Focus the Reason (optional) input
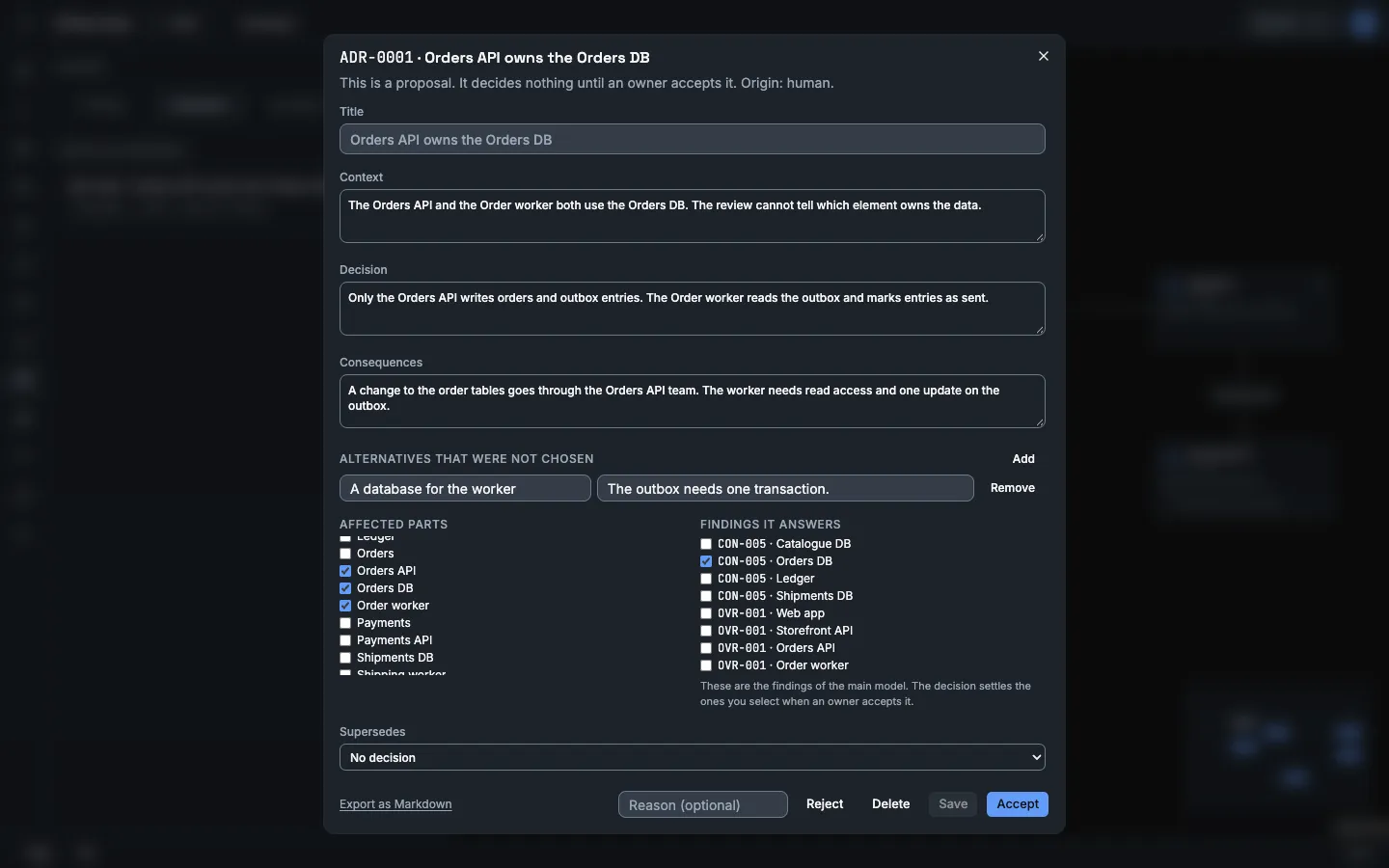Screen dimensions: 1389x868 tap(703, 804)
